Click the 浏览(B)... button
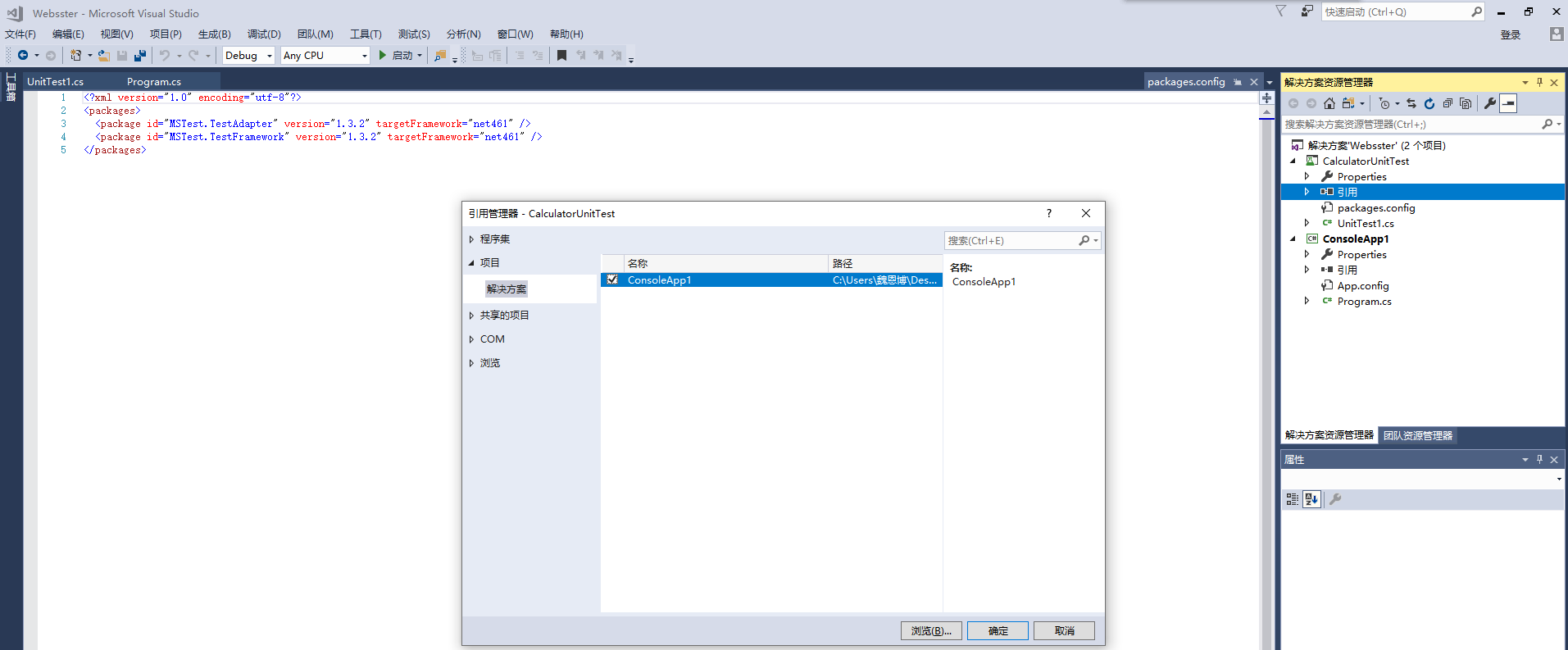 click(931, 630)
